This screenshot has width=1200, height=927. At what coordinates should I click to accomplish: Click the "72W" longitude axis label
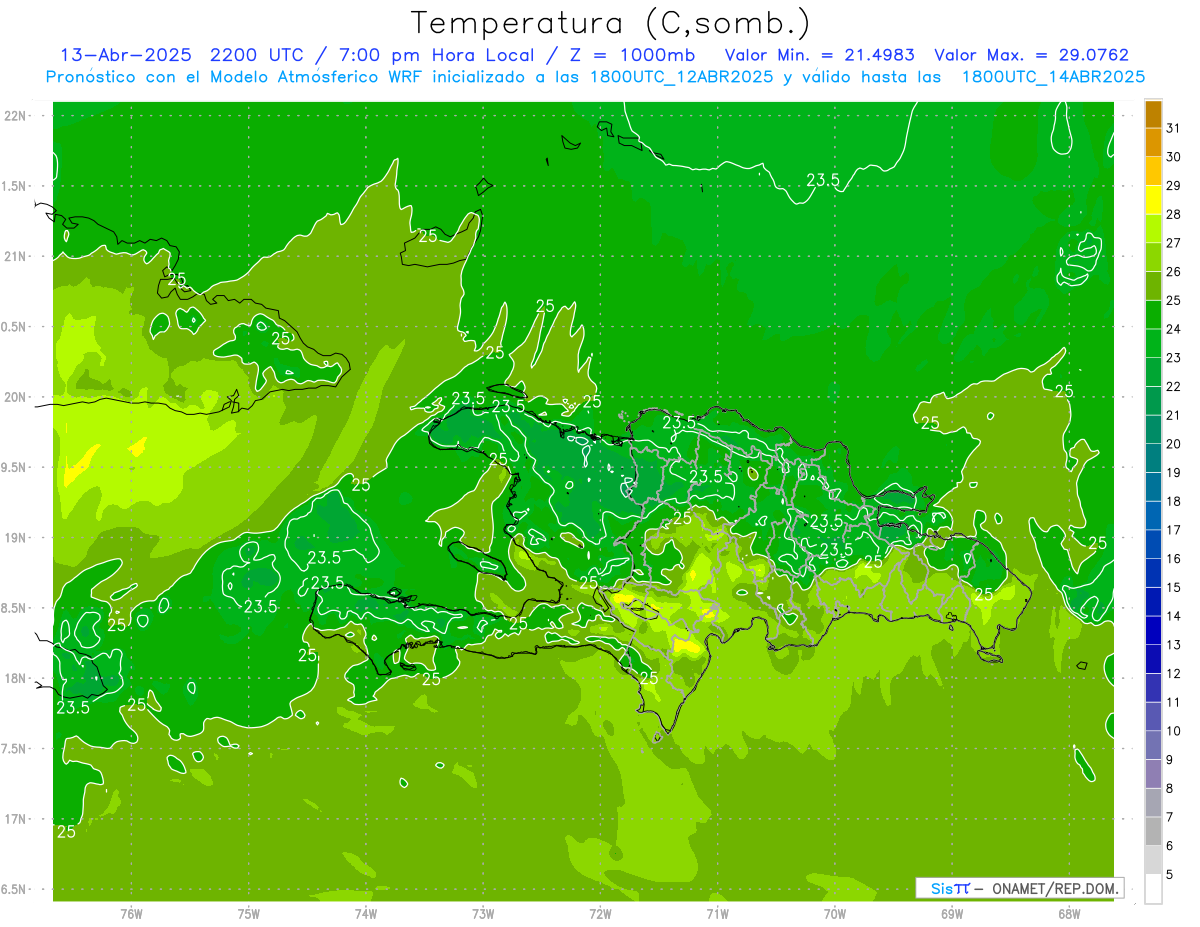(x=600, y=914)
